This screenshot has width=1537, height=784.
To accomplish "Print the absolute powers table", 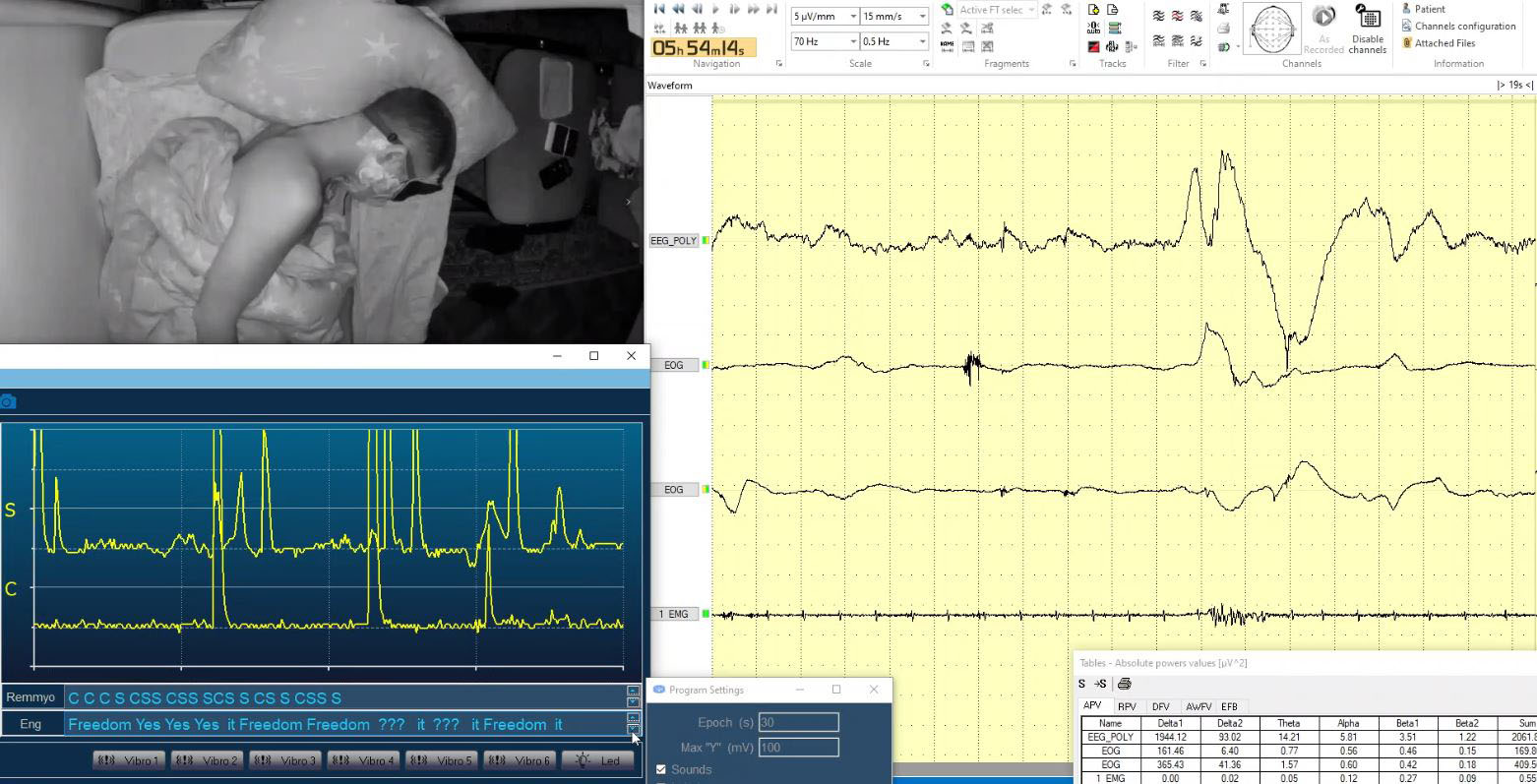I will 1124,684.
